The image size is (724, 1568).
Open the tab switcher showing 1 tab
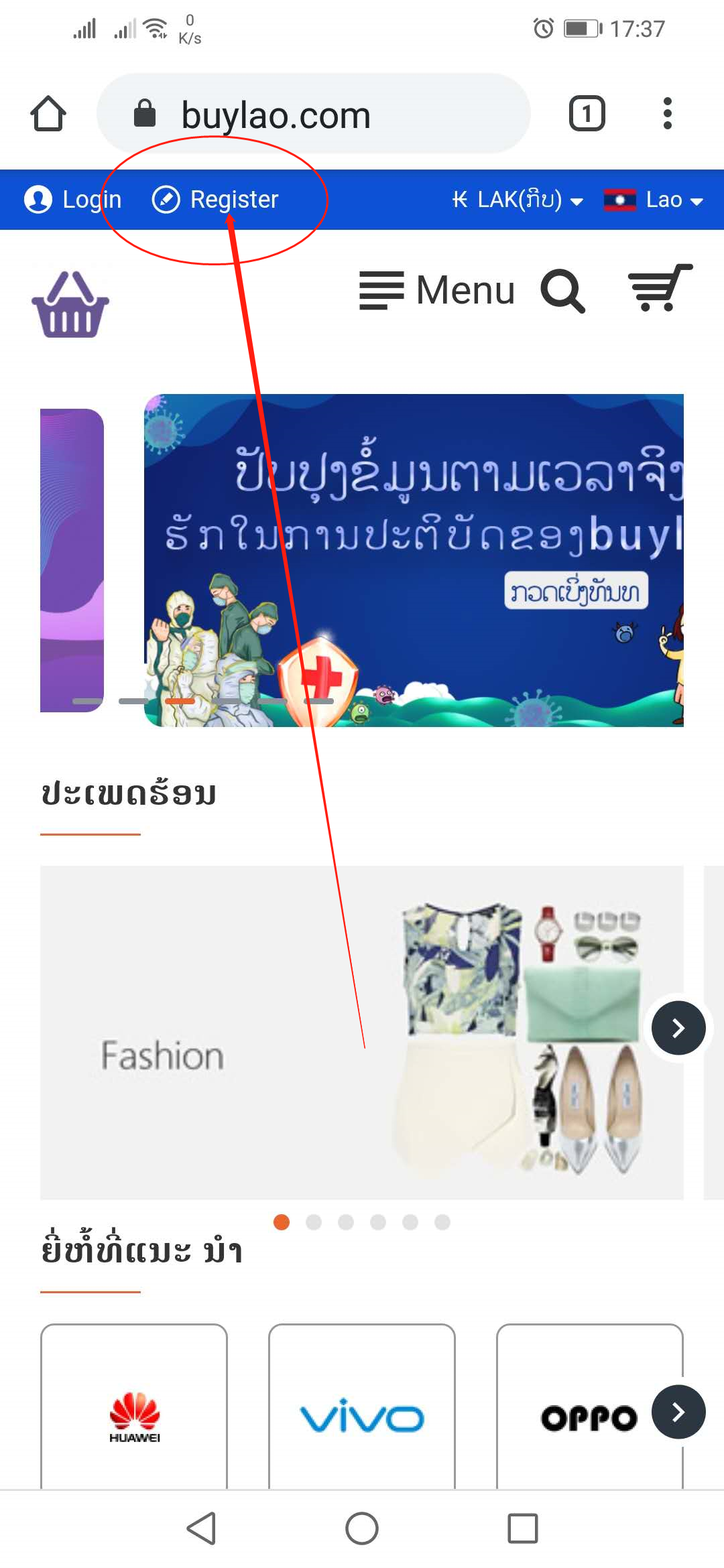pos(587,113)
